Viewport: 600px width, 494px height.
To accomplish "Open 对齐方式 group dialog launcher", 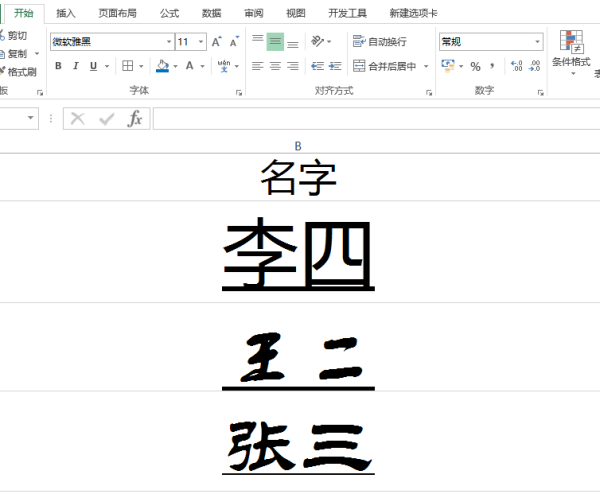I will click(429, 93).
